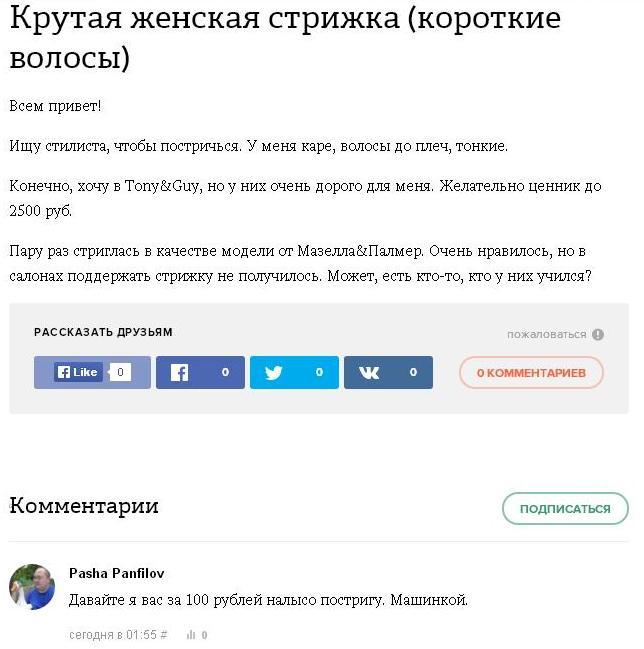Click the report exclamation icon

(598, 335)
